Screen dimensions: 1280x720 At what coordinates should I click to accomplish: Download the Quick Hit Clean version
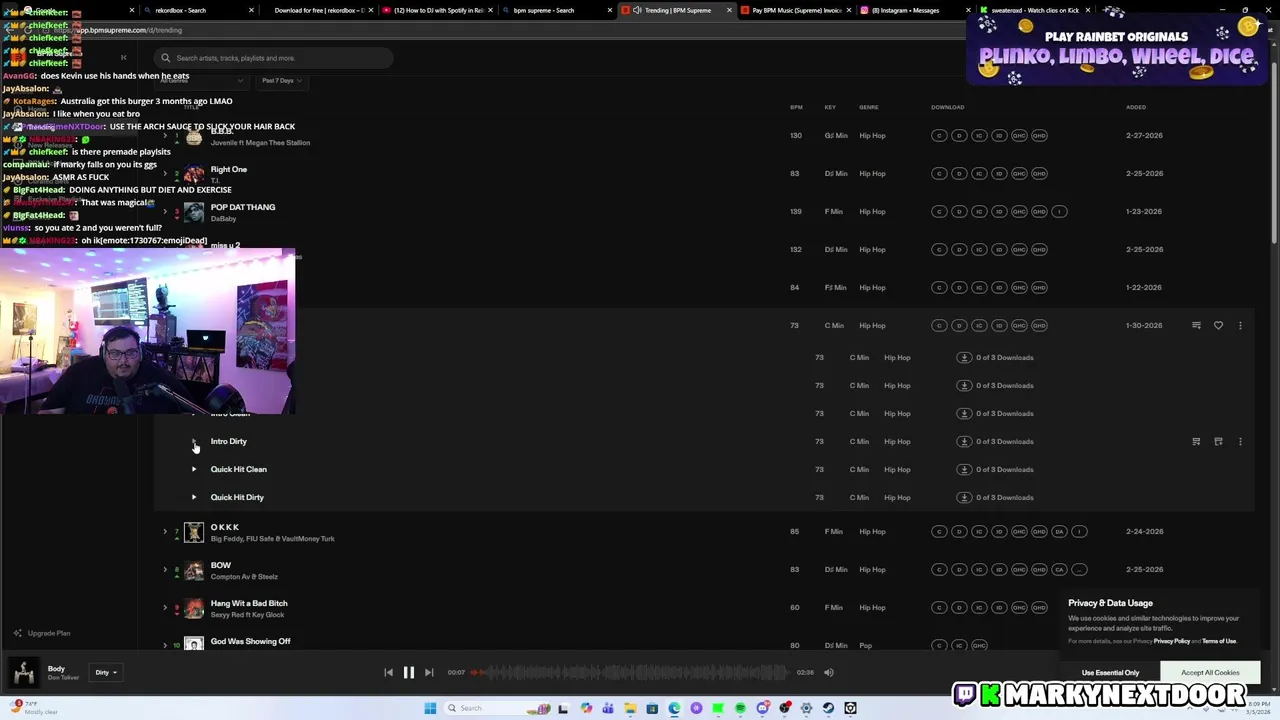(964, 469)
